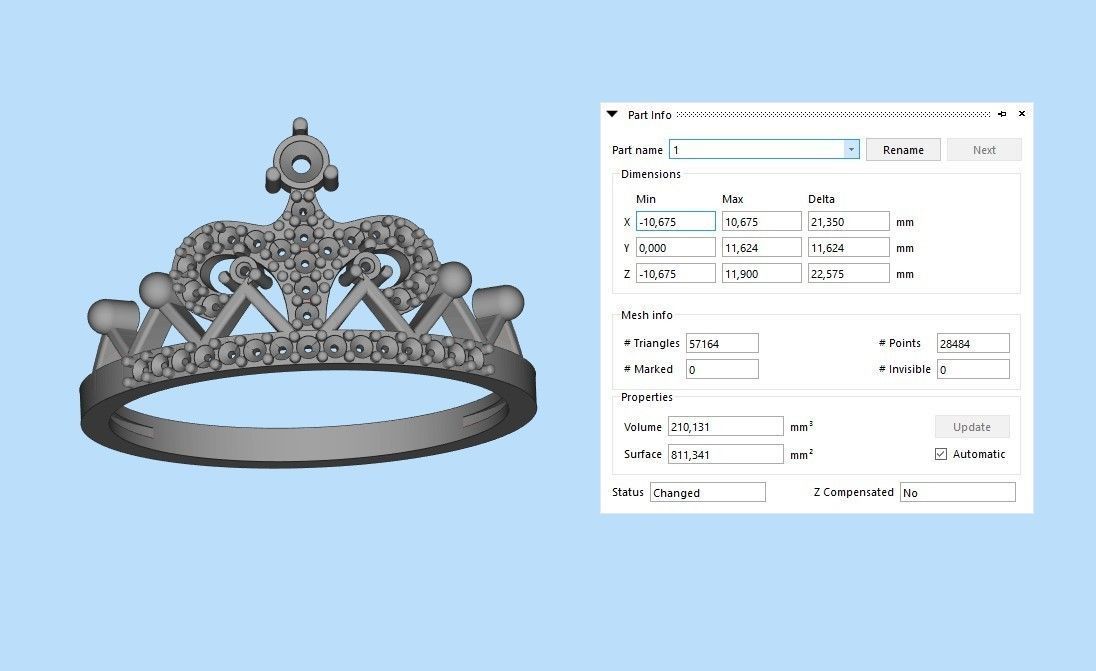Image resolution: width=1096 pixels, height=671 pixels.
Task: Select the Y Max field 11,624
Action: [761, 247]
